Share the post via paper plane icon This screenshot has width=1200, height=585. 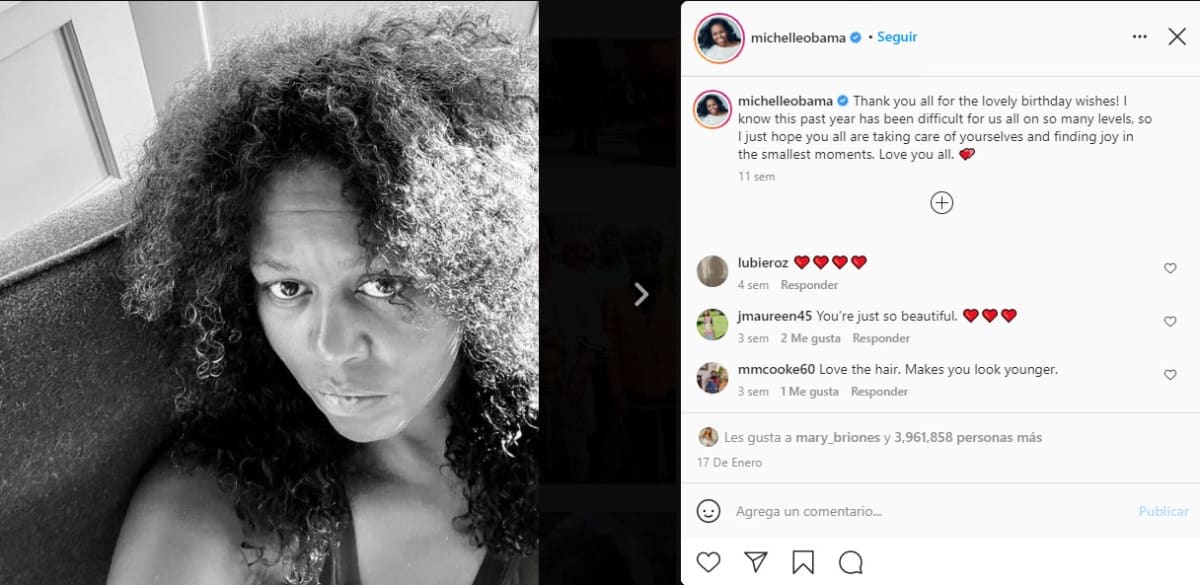point(756,561)
